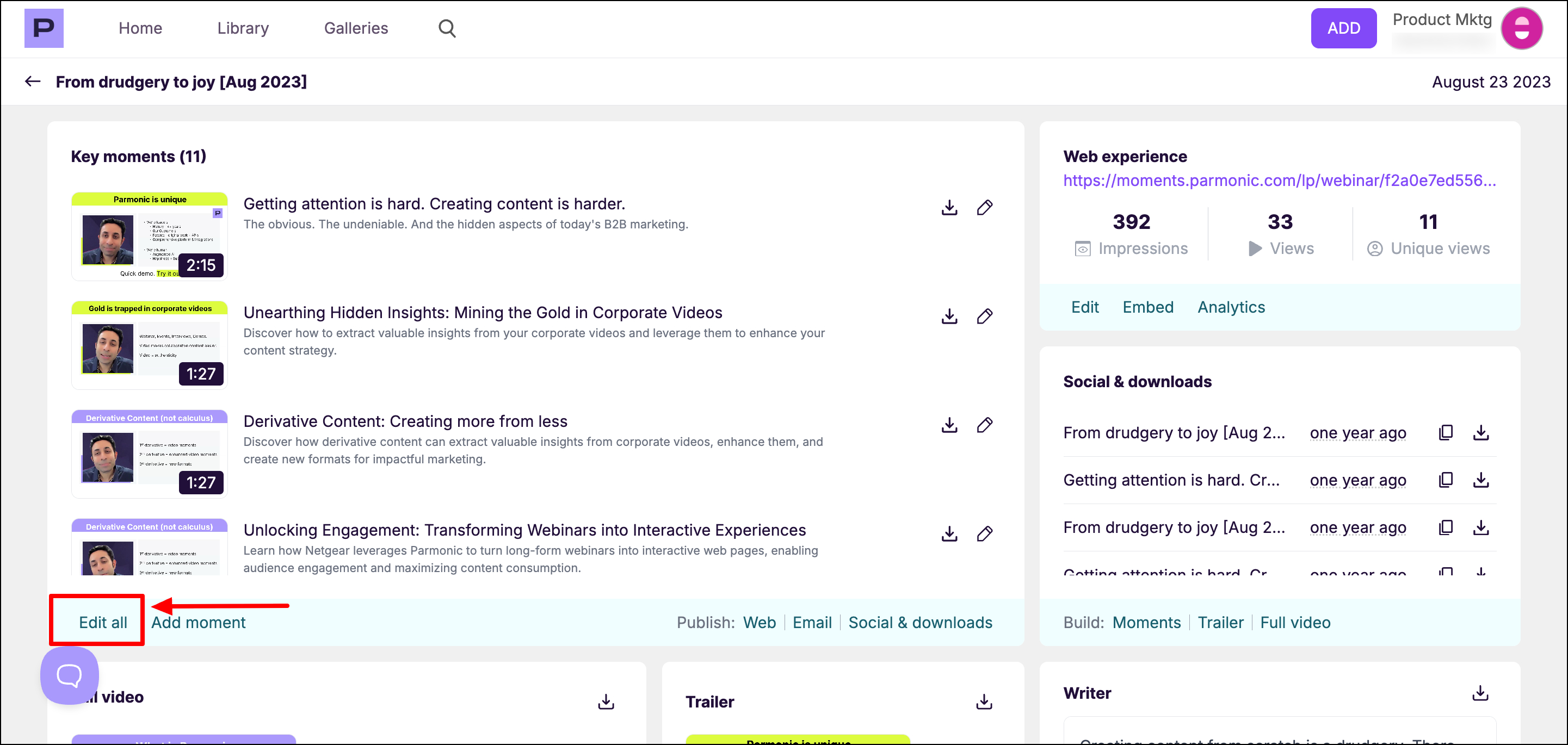Image resolution: width=1568 pixels, height=745 pixels.
Task: Edit the 'Unearthing Hidden Insights' moment pencil
Action: (984, 316)
